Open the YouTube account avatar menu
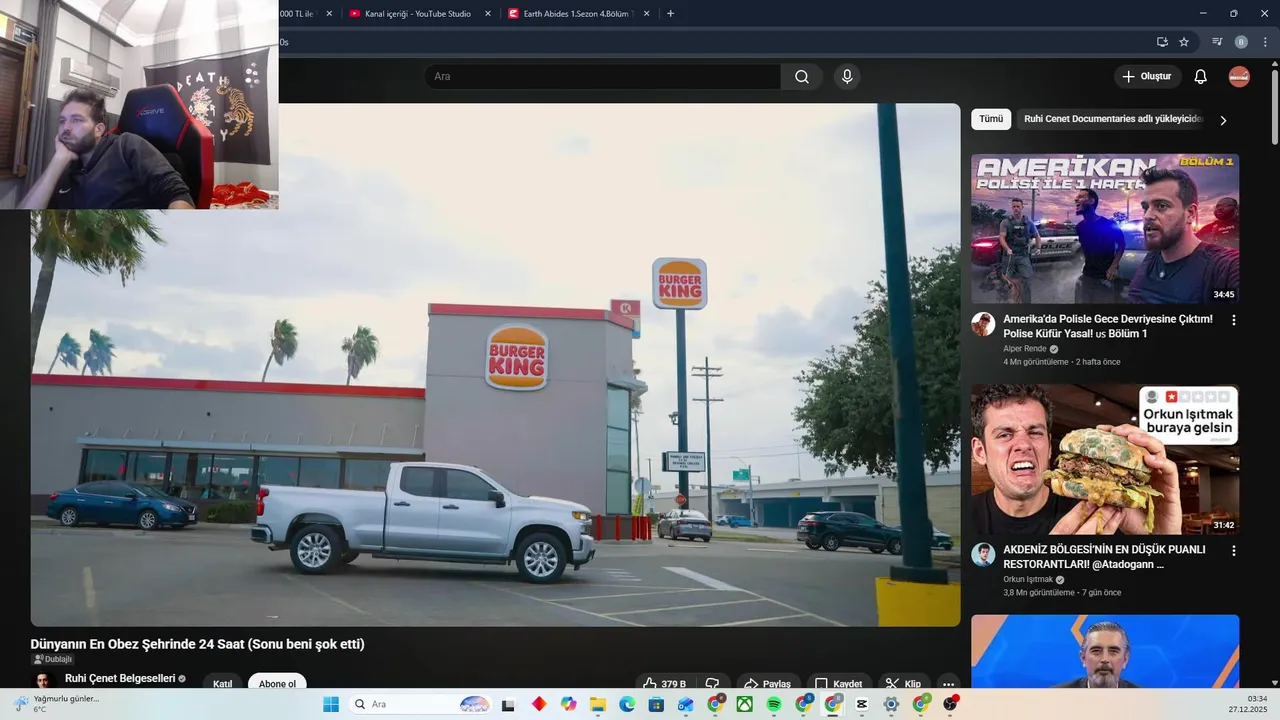The width and height of the screenshot is (1280, 720). click(x=1239, y=77)
